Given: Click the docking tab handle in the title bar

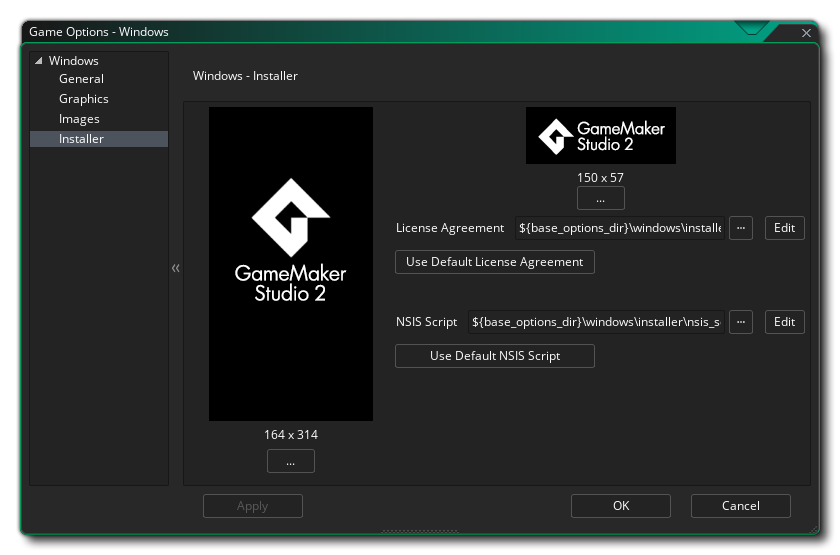Looking at the screenshot, I should (x=752, y=28).
